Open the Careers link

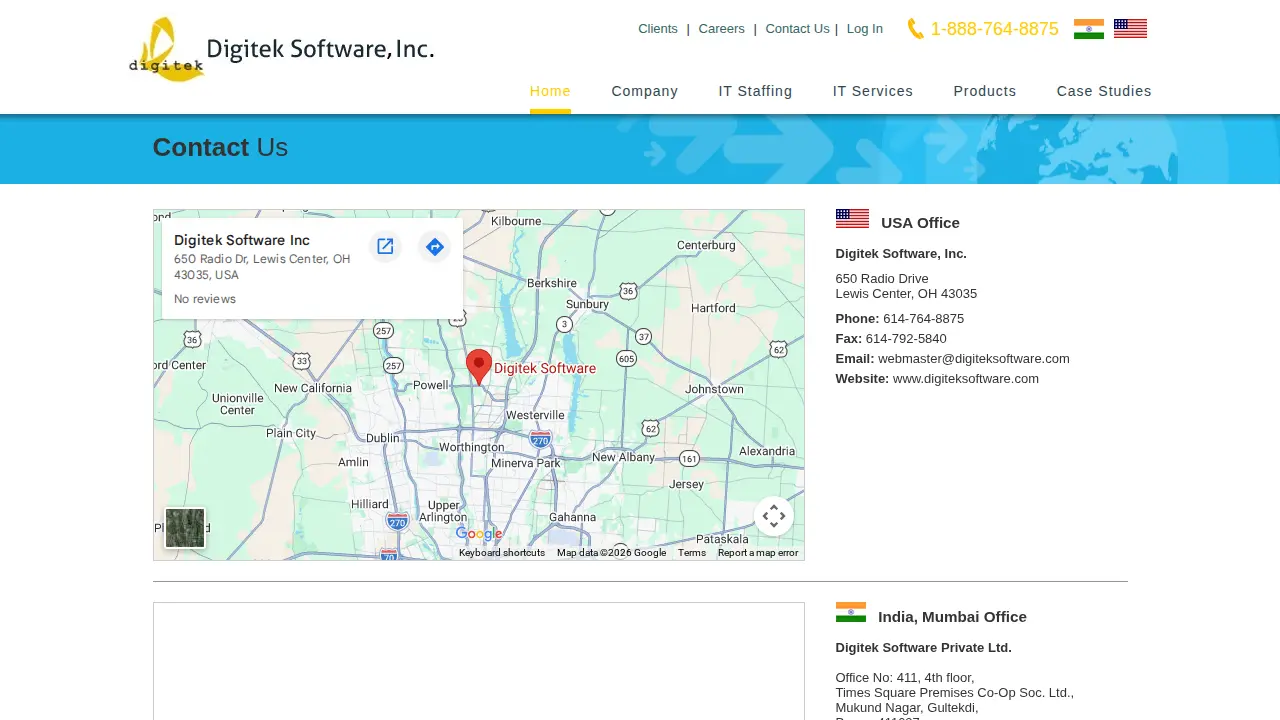(721, 29)
